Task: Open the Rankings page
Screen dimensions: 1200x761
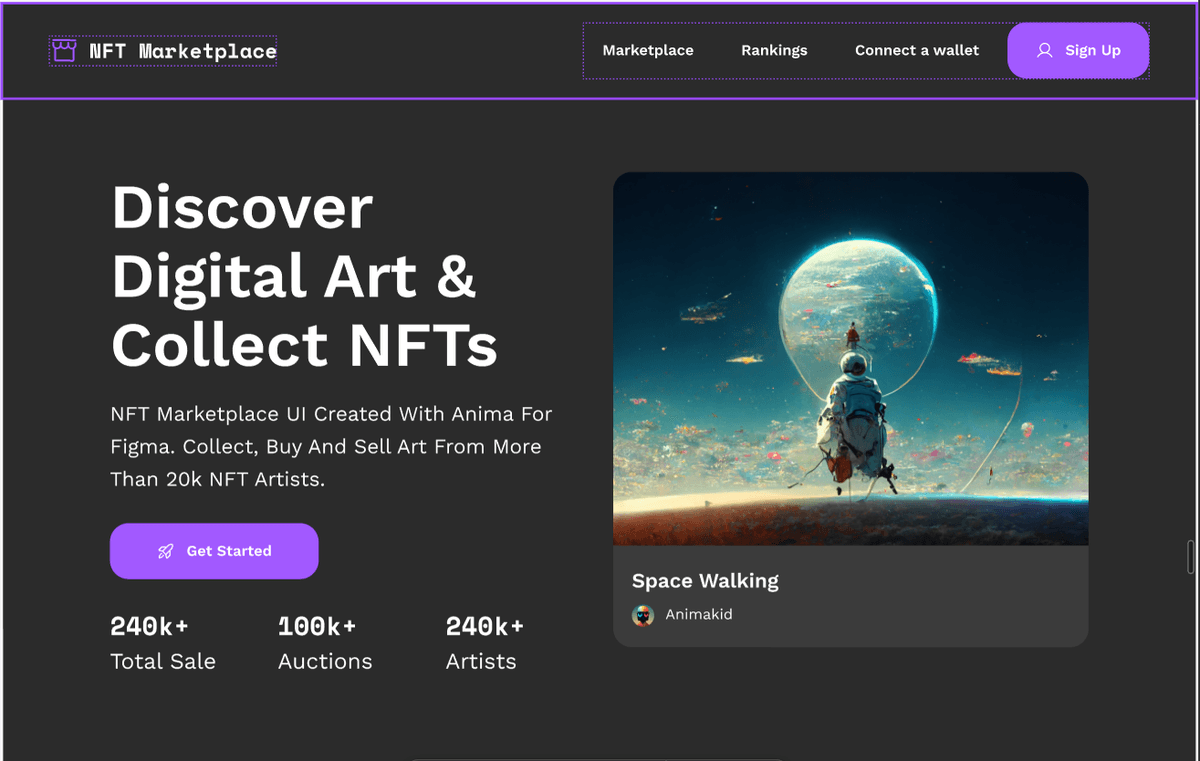Action: coord(774,50)
